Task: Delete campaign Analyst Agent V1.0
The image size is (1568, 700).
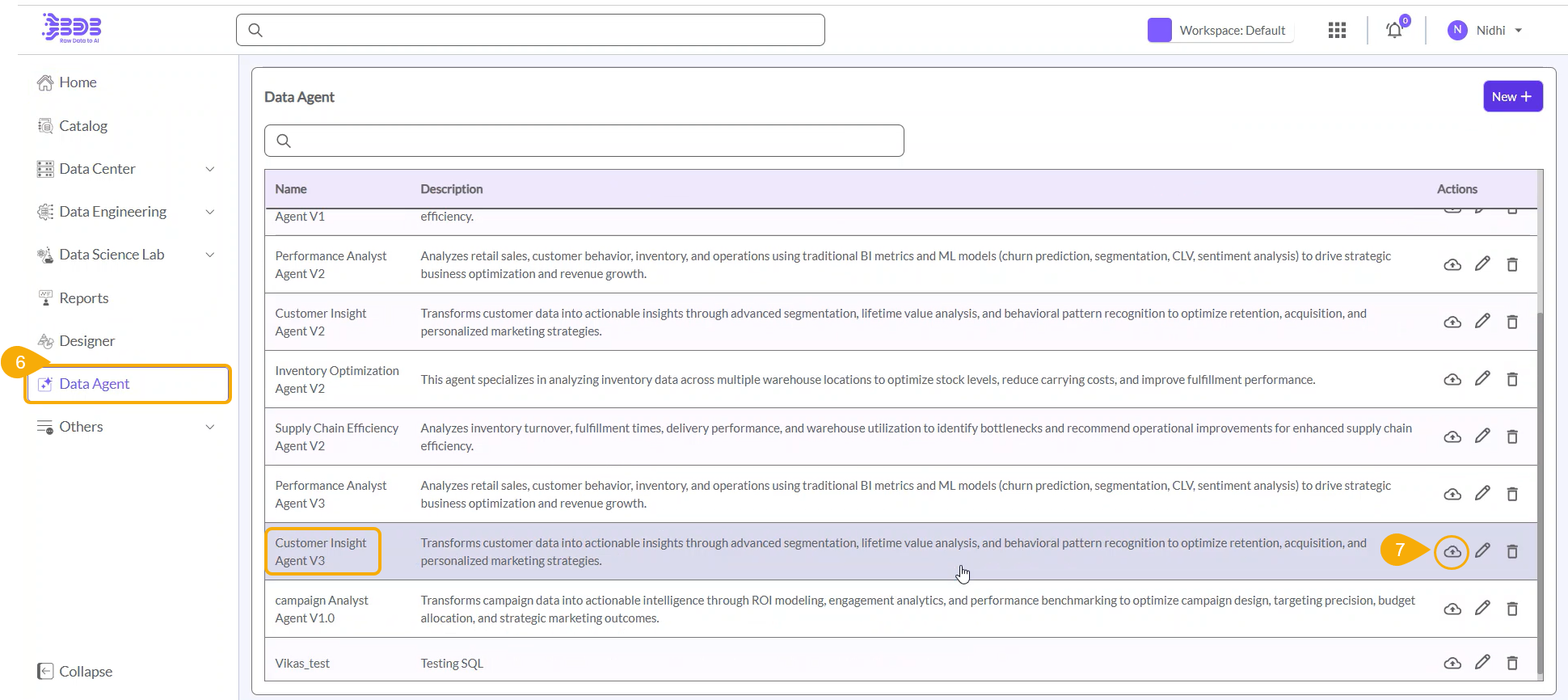Action: click(1511, 609)
